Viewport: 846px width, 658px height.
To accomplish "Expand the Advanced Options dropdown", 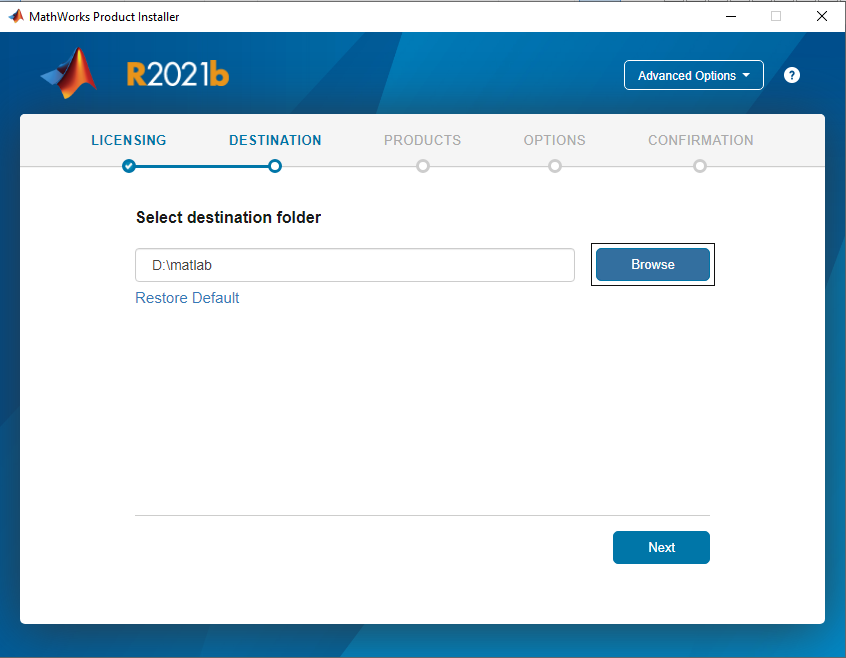I will coord(693,76).
